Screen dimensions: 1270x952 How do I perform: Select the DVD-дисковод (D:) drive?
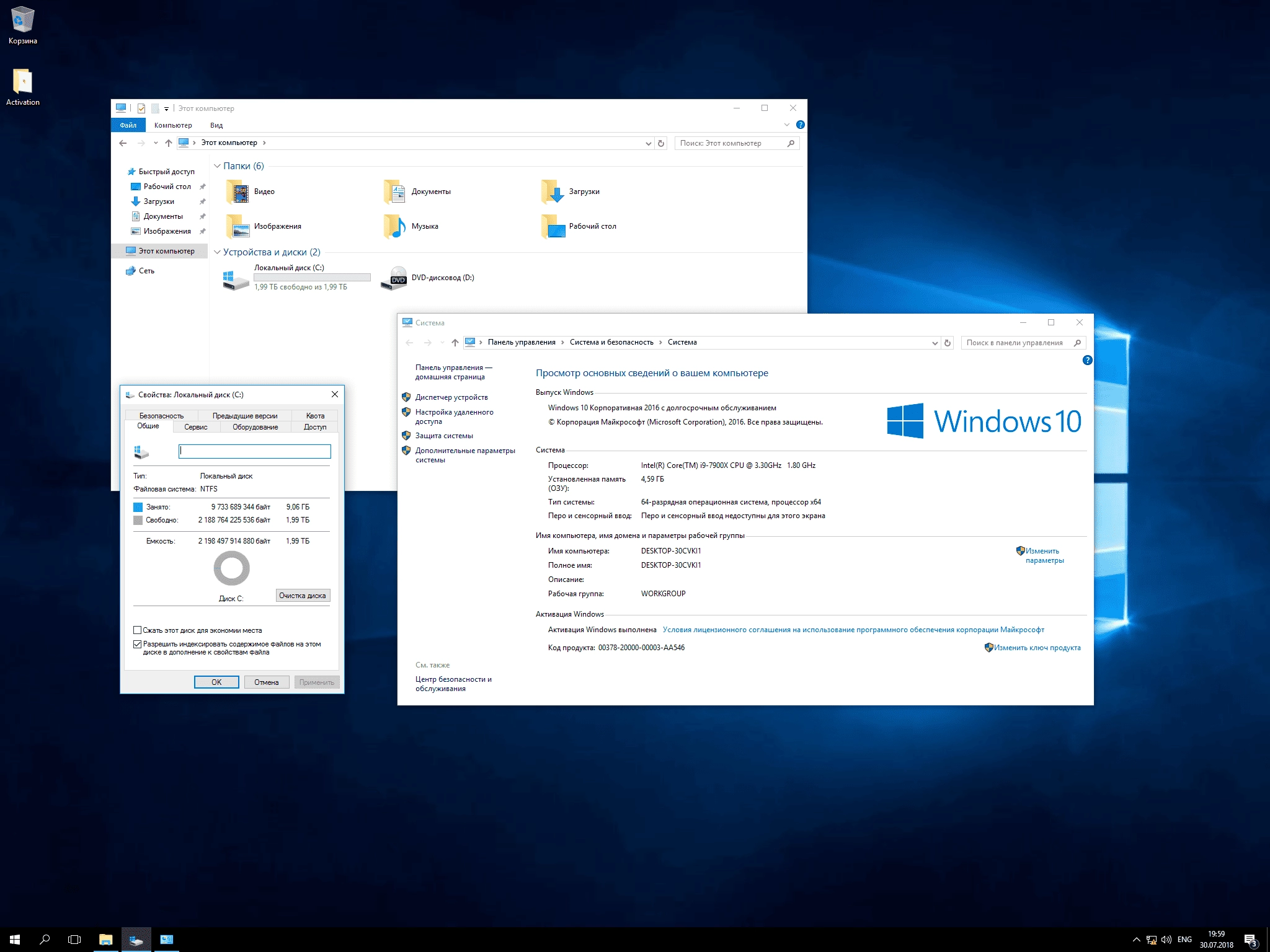(428, 278)
